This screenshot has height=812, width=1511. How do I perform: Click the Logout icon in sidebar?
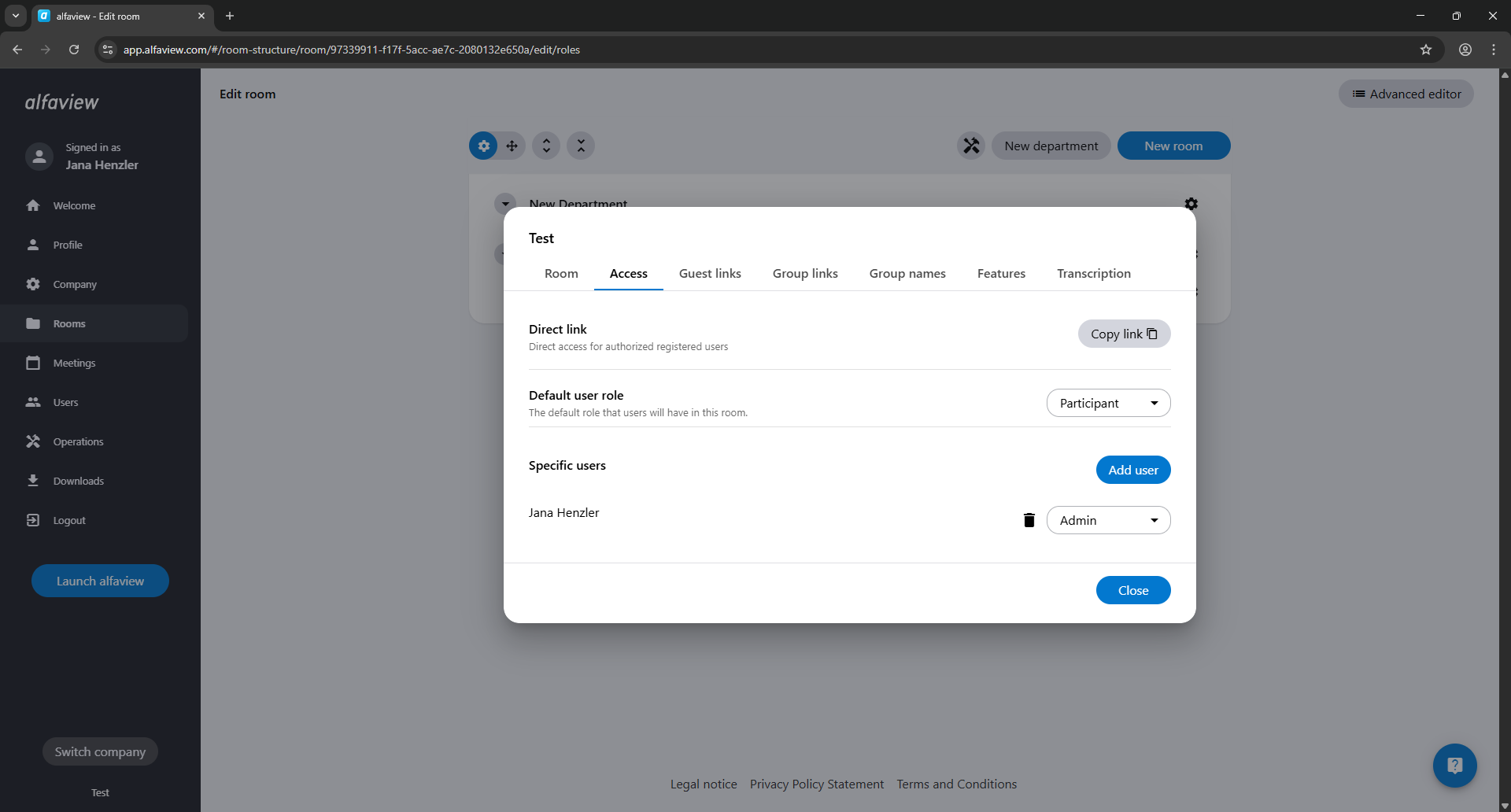coord(33,520)
